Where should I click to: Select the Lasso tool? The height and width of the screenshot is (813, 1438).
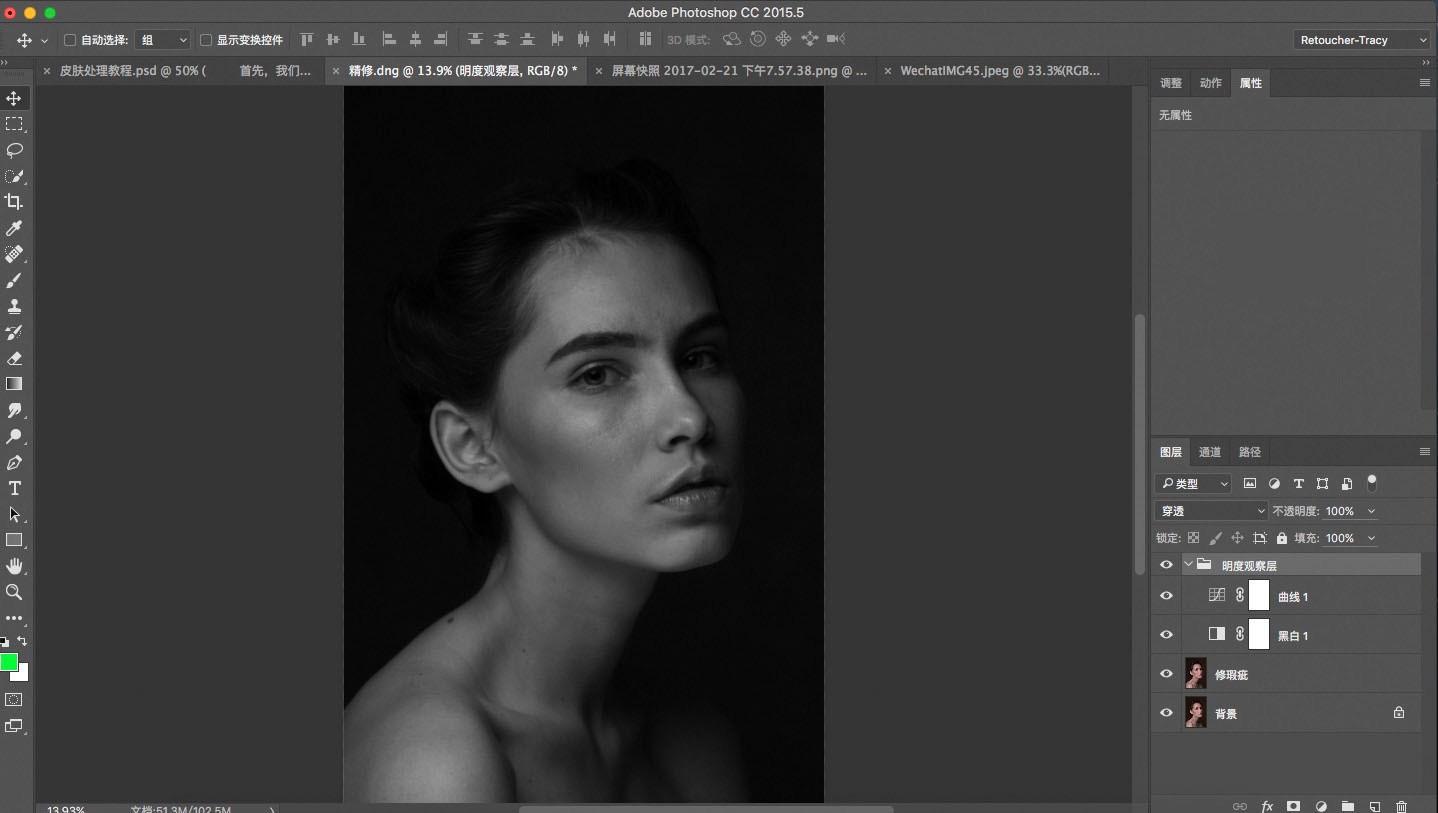14,150
